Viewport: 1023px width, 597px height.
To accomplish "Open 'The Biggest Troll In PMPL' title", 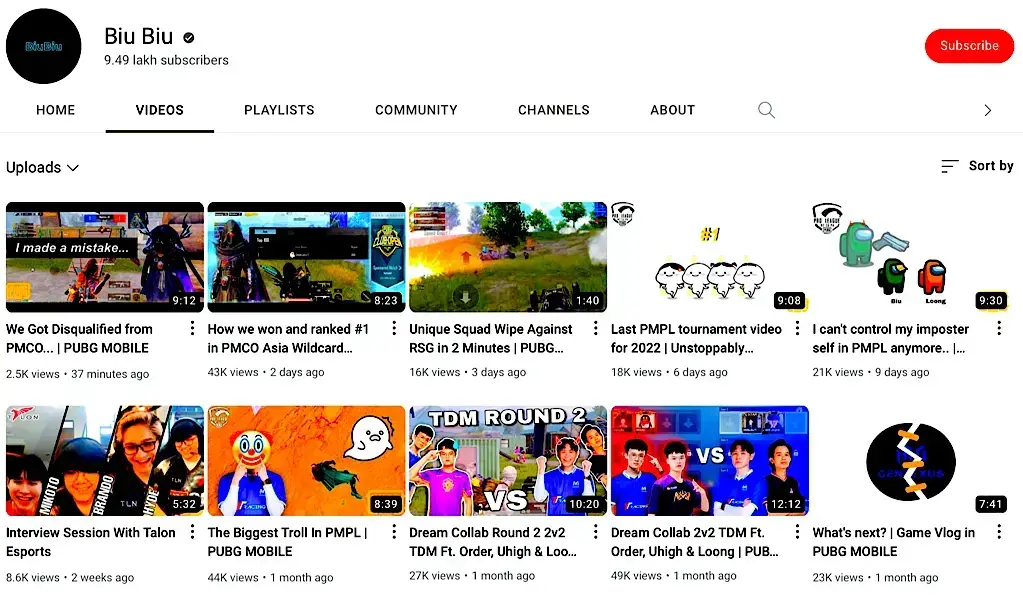I will click(288, 542).
